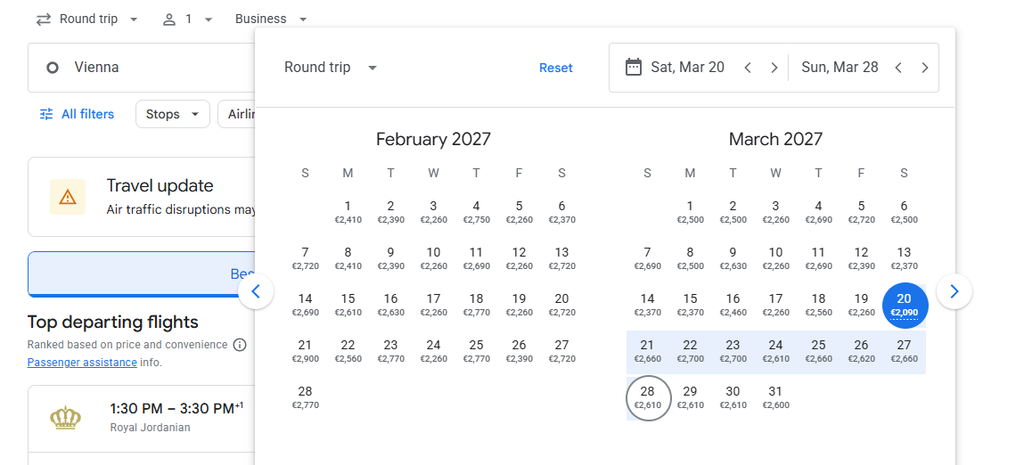Click the origin circle icon beside Vienna

[x=53, y=67]
